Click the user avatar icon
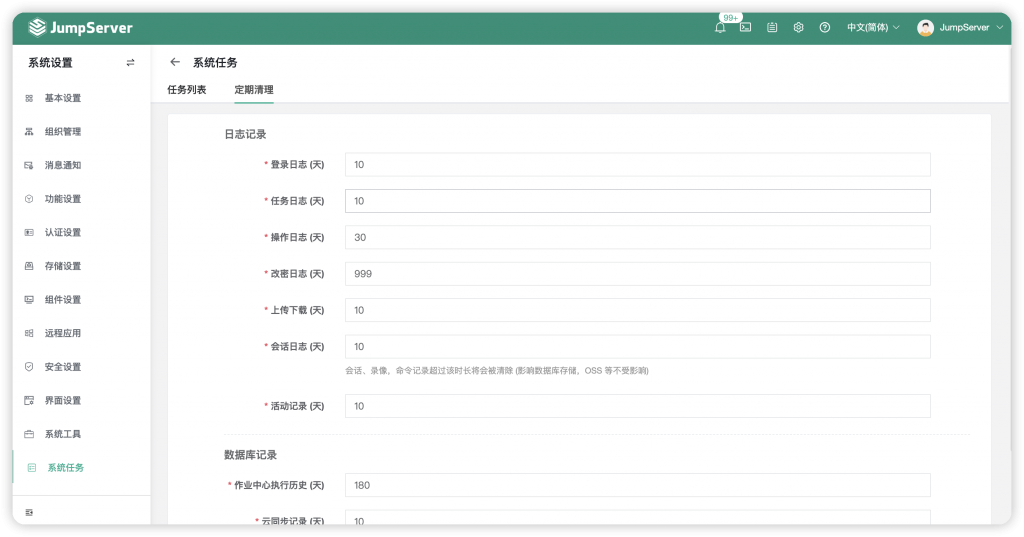This screenshot has height=537, width=1024. 925,27
